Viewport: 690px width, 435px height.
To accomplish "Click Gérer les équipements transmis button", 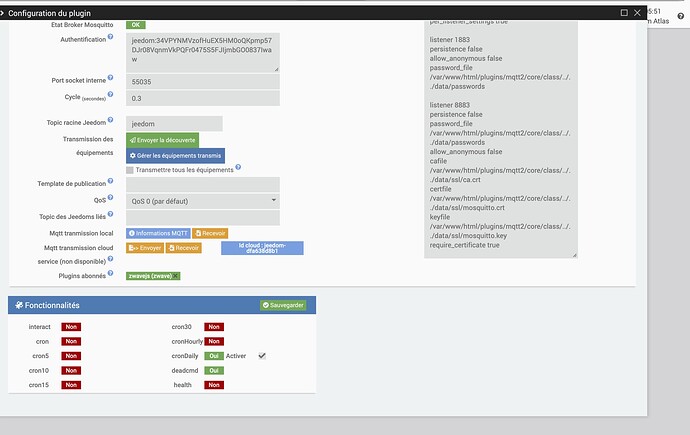I will (x=176, y=156).
